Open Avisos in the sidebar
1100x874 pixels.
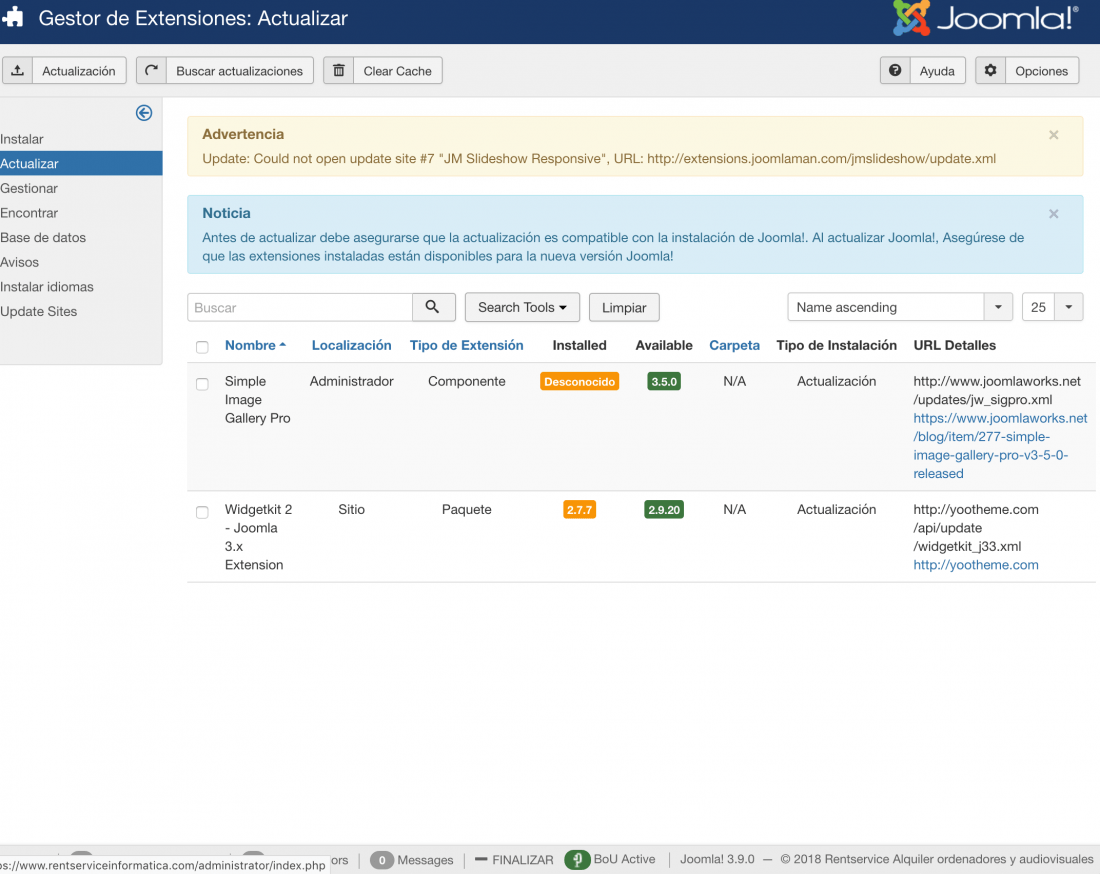click(79, 262)
